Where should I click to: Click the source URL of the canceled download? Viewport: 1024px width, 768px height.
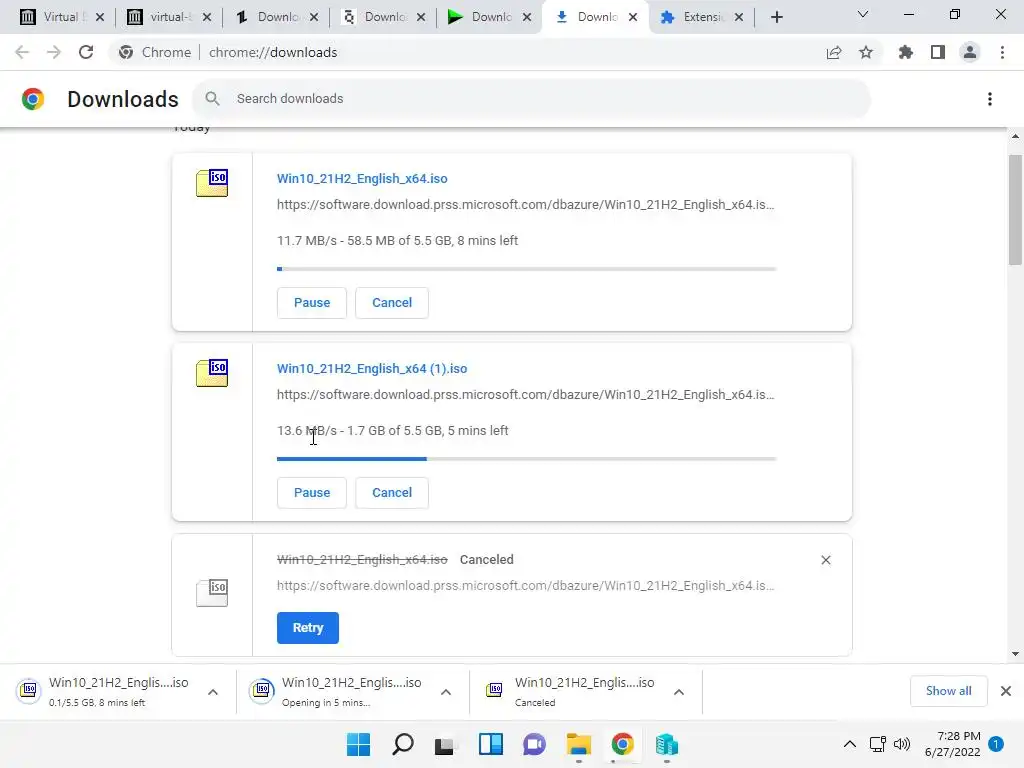pos(525,586)
